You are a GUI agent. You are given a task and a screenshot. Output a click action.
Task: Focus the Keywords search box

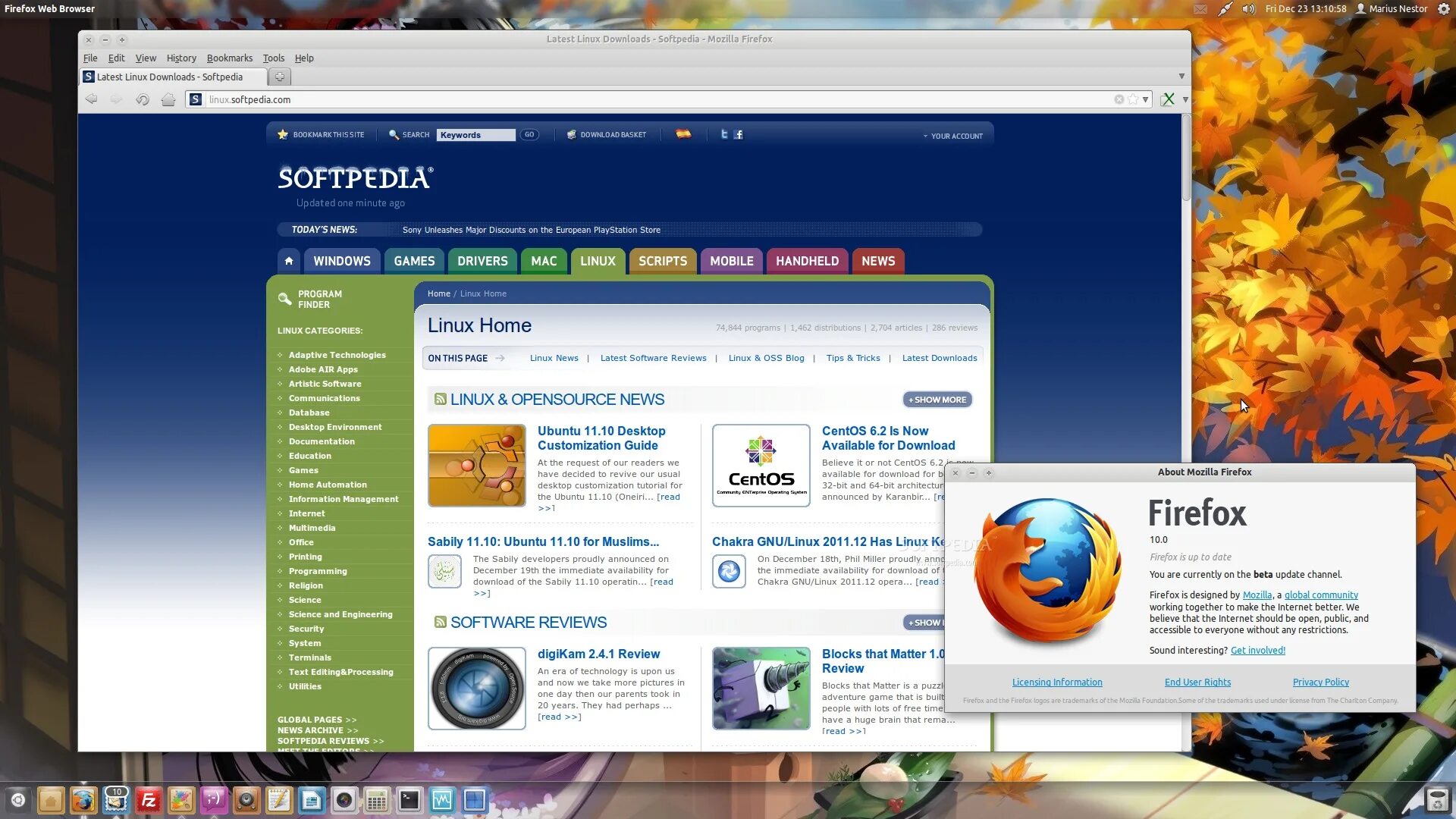[475, 135]
